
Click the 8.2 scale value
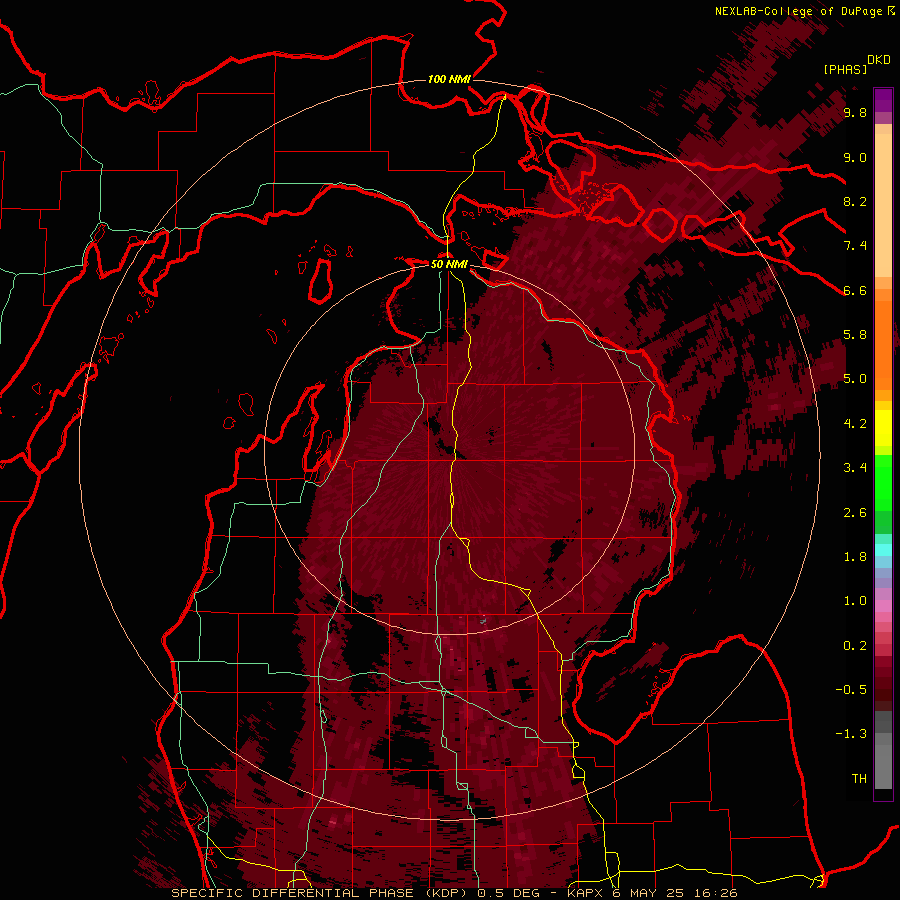point(855,201)
